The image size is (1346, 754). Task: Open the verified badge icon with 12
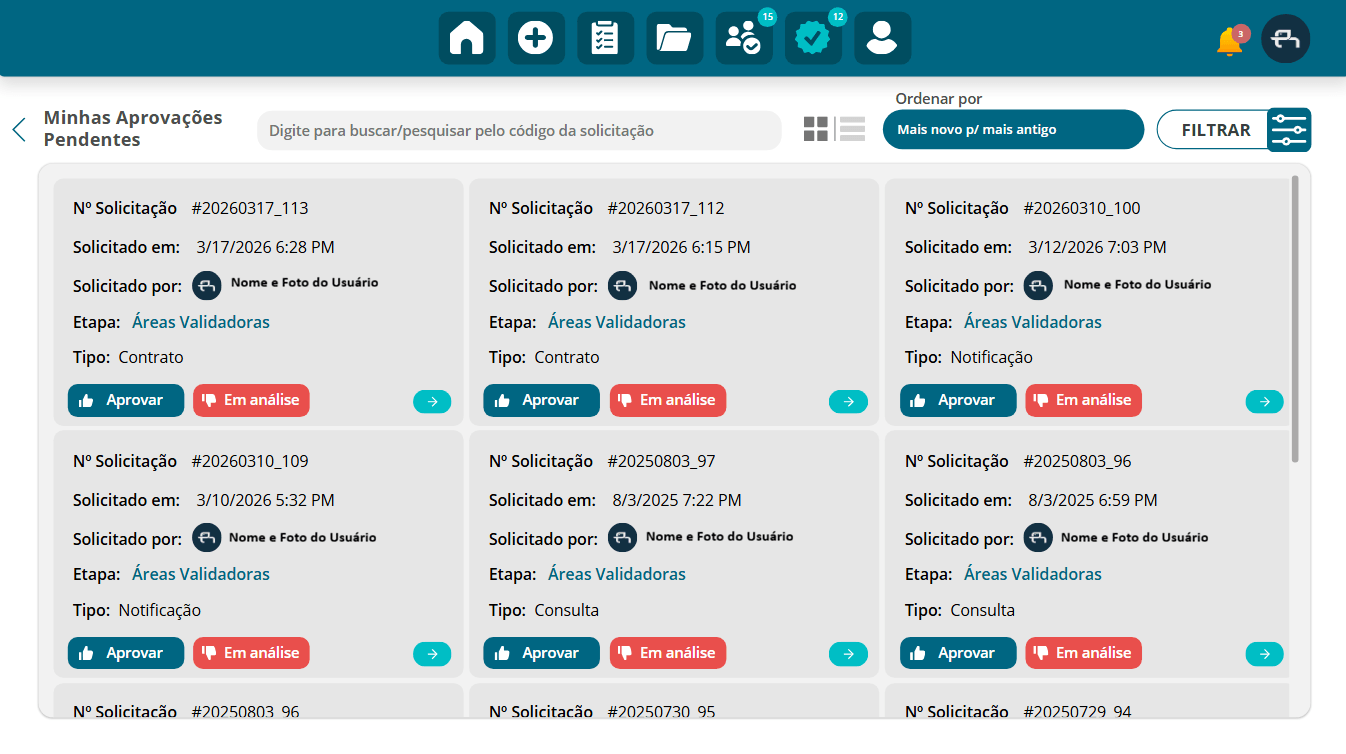pyautogui.click(x=813, y=38)
